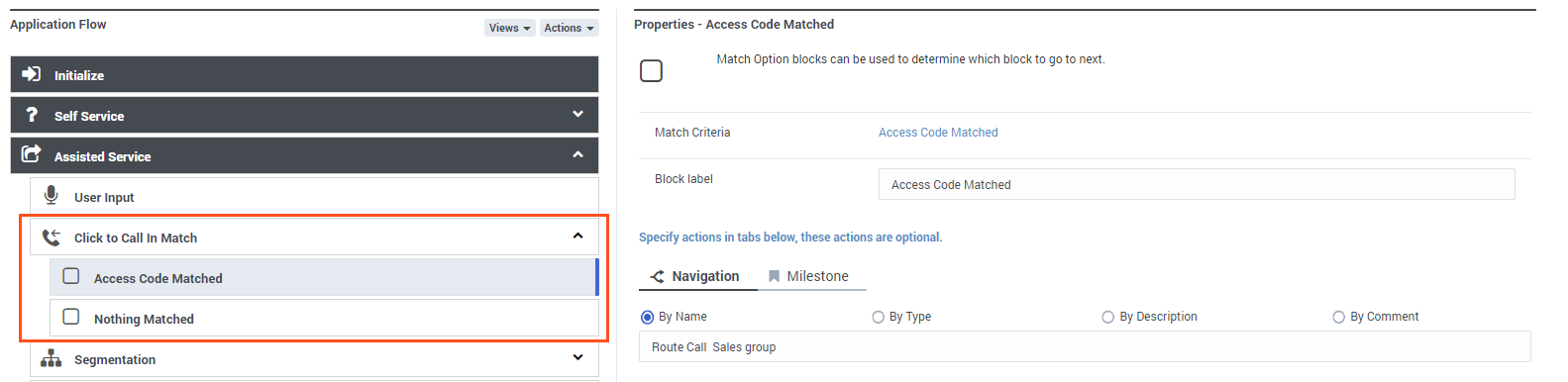The height and width of the screenshot is (382, 1568).
Task: Open the Navigation tab
Action: pyautogui.click(x=694, y=276)
